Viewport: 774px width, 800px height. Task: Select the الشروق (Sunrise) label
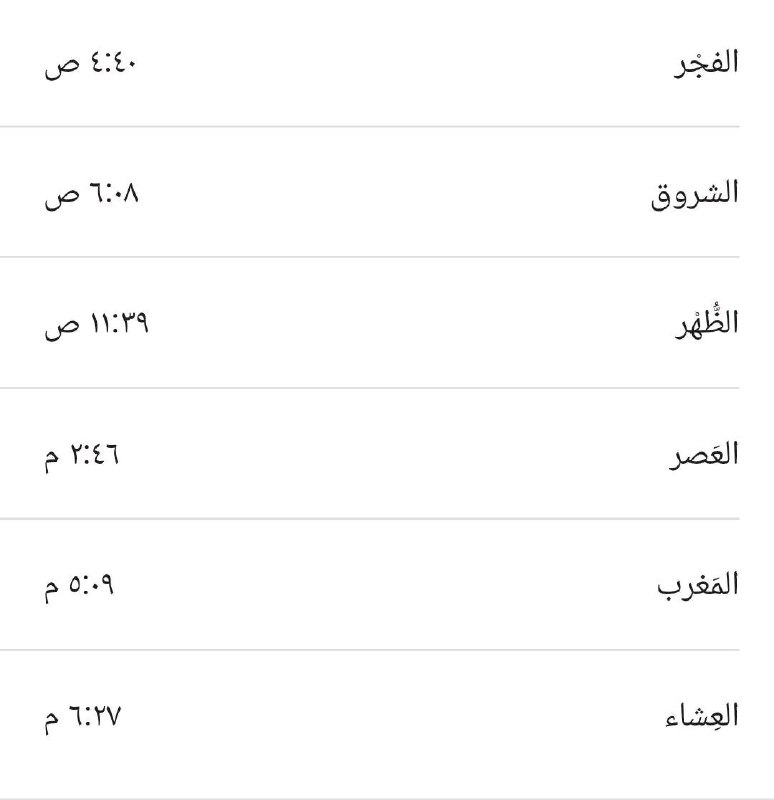(695, 193)
